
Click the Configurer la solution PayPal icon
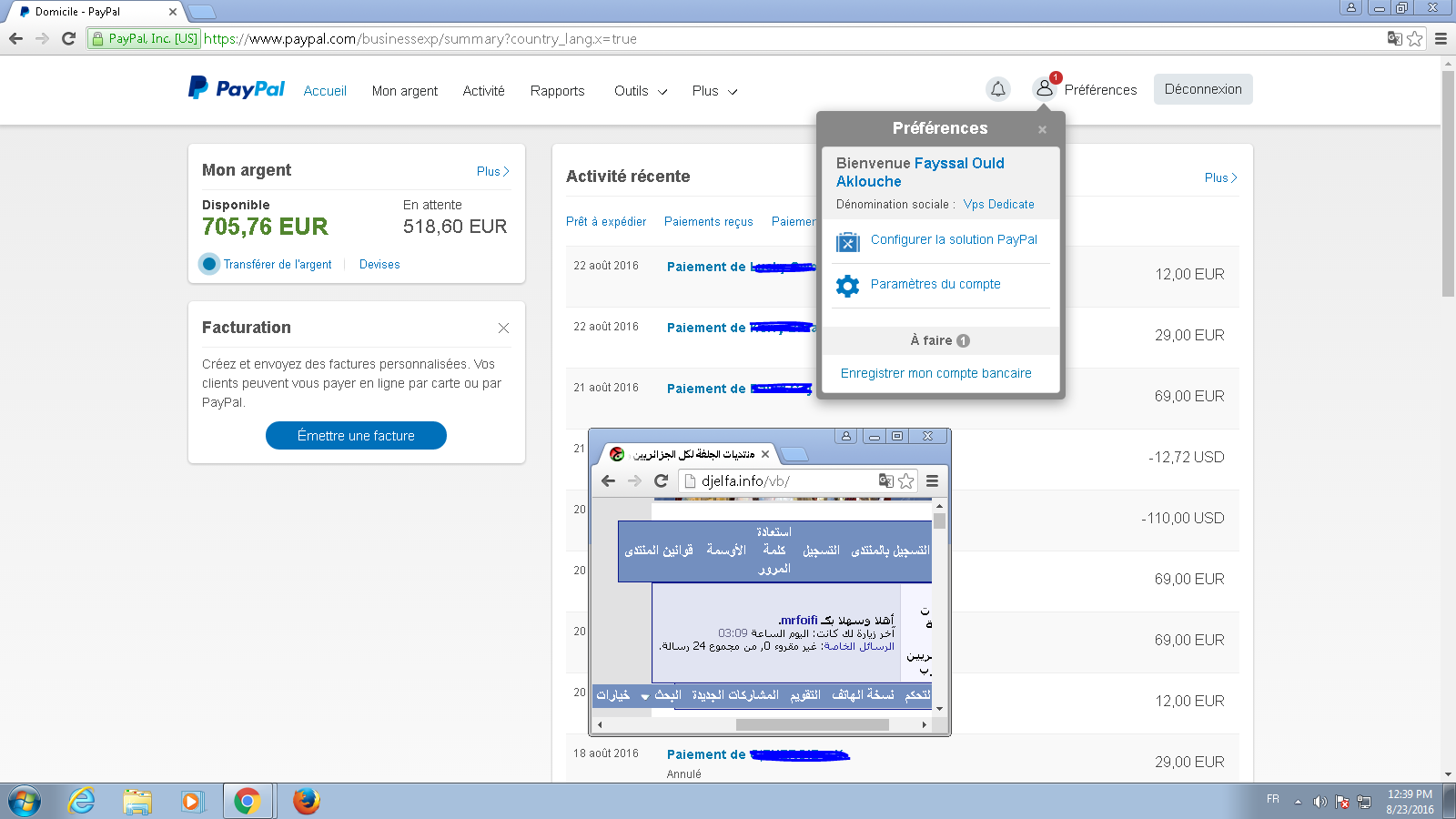click(847, 242)
